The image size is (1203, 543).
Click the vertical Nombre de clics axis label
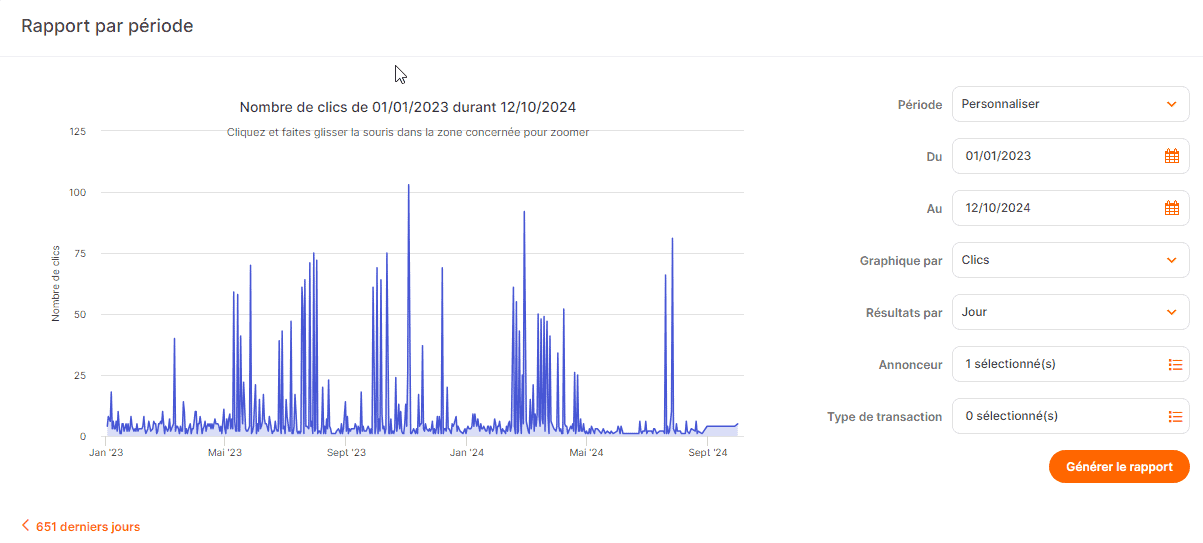[56, 283]
